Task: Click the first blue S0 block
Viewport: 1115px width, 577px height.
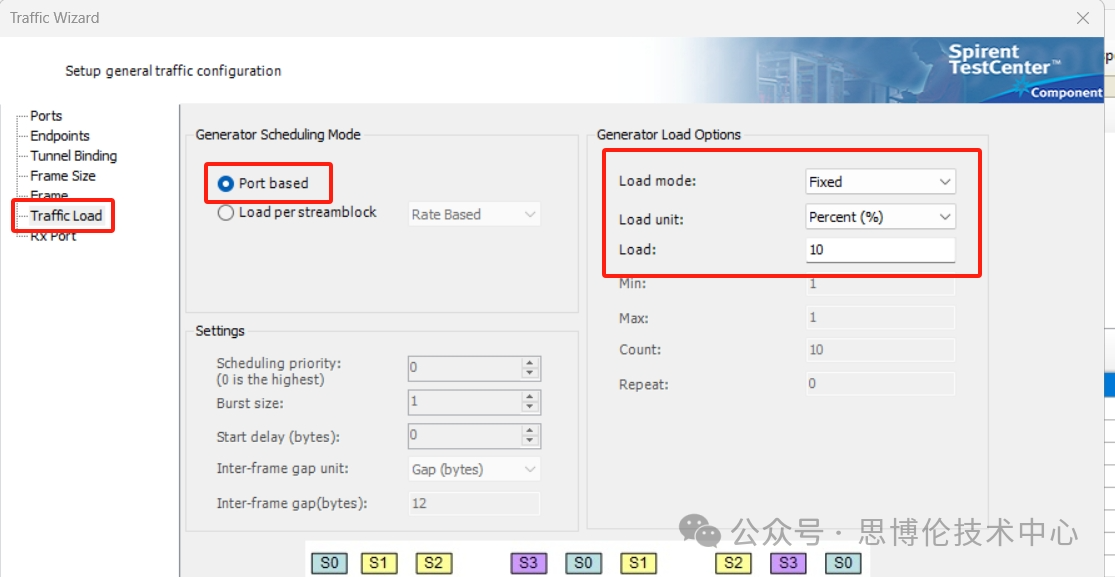Action: click(x=329, y=563)
